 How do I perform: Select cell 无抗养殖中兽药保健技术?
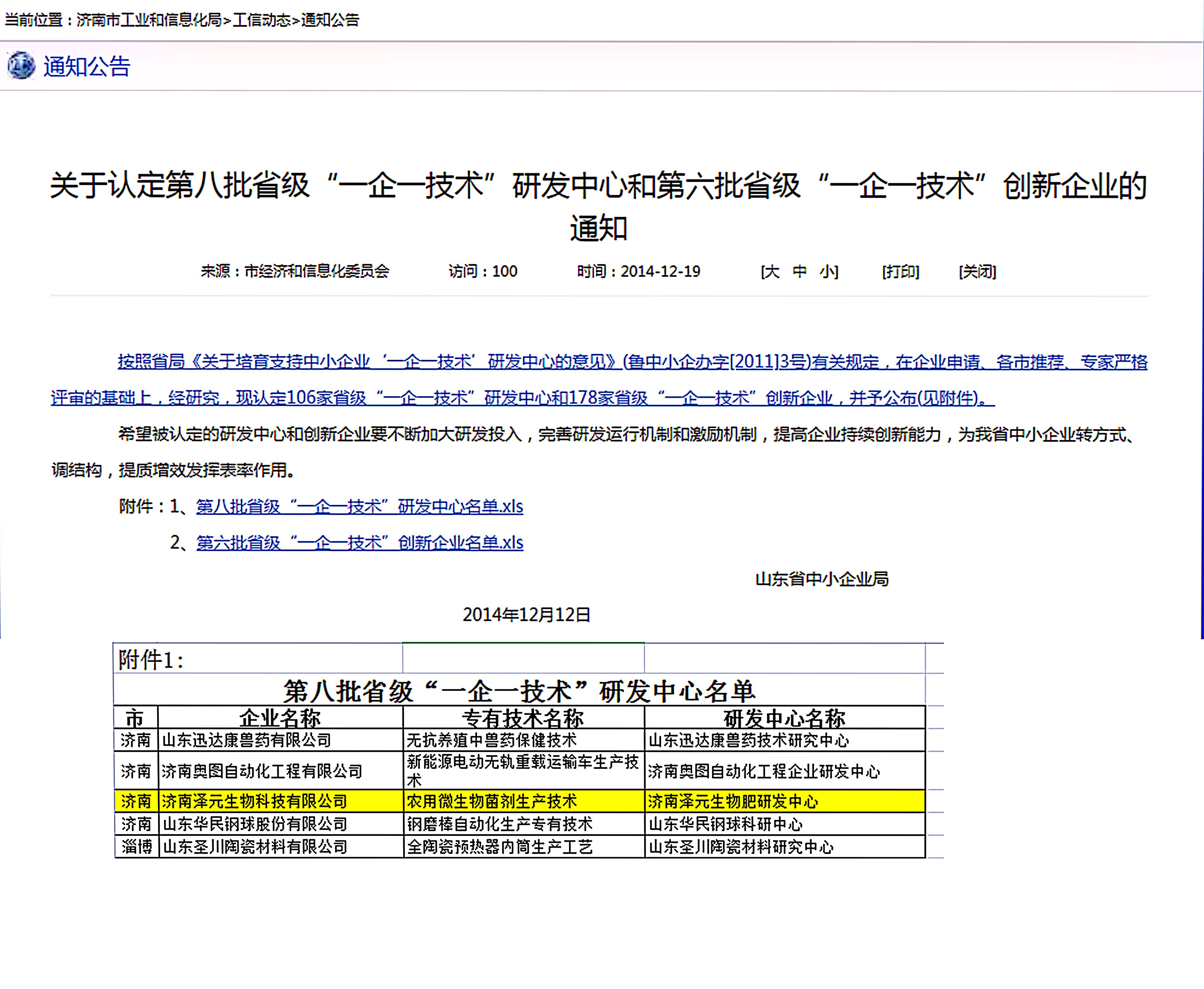(523, 740)
